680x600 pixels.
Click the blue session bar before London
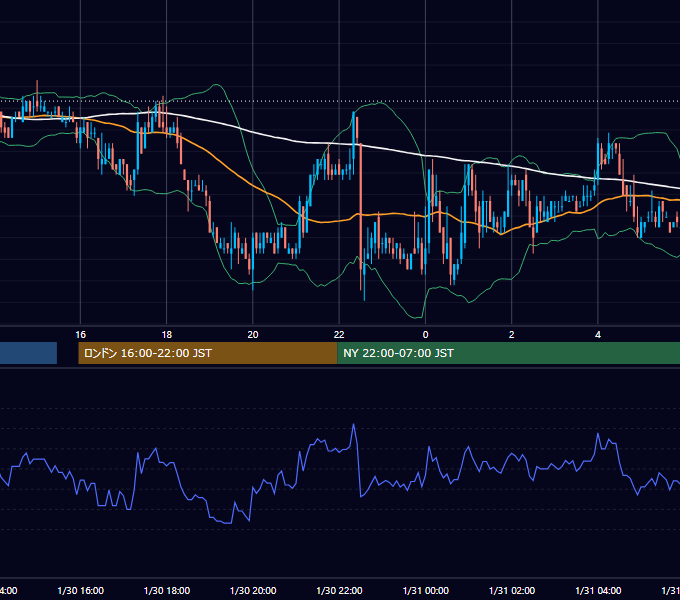28,353
